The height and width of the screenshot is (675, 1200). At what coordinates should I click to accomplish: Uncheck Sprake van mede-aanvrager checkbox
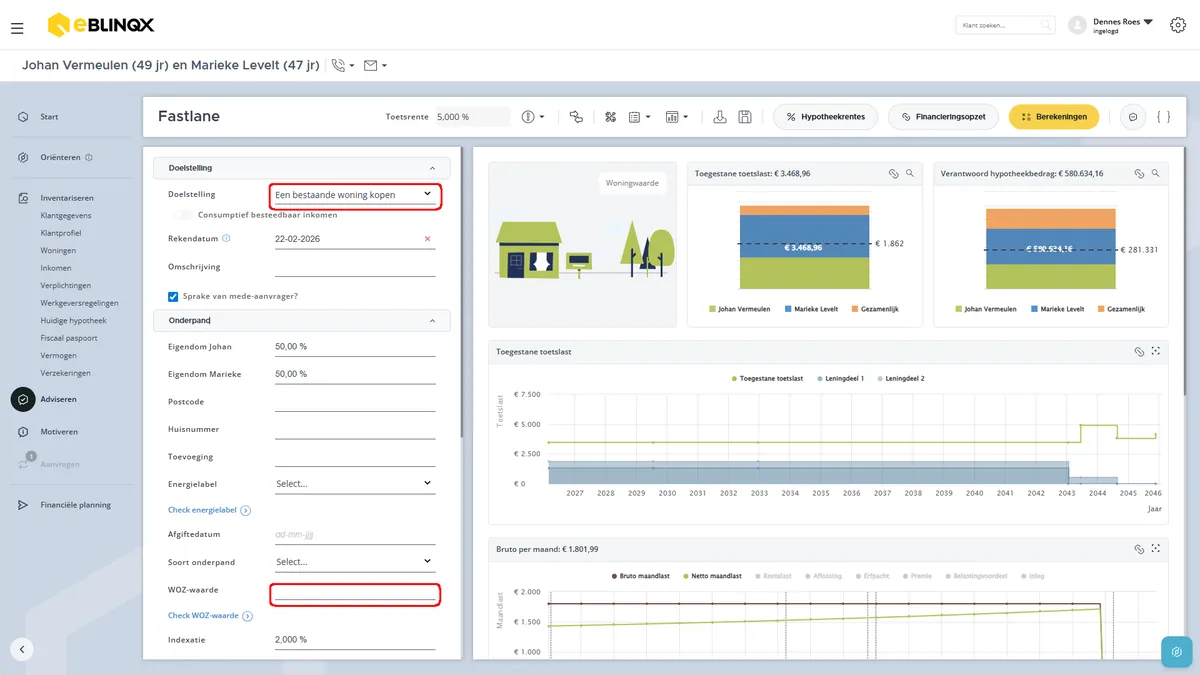coord(173,296)
